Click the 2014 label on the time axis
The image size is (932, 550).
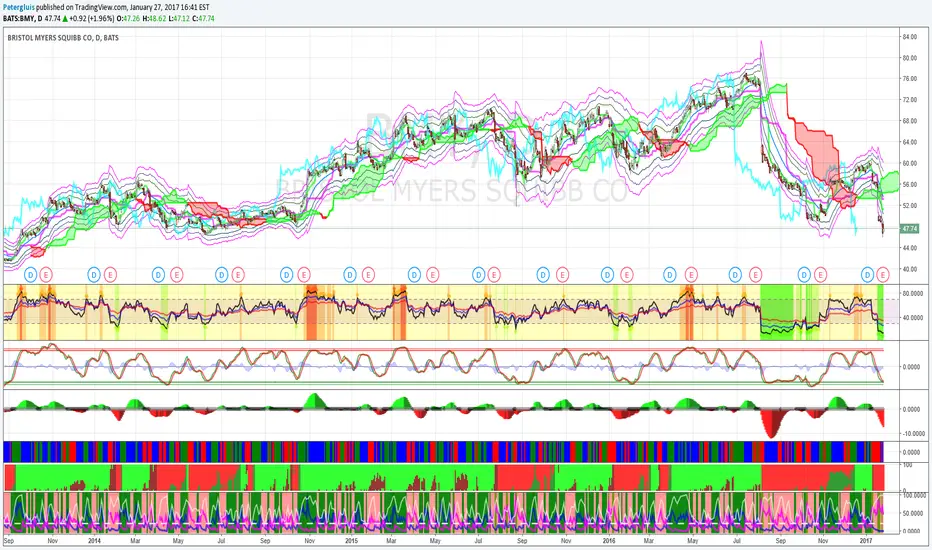94,541
